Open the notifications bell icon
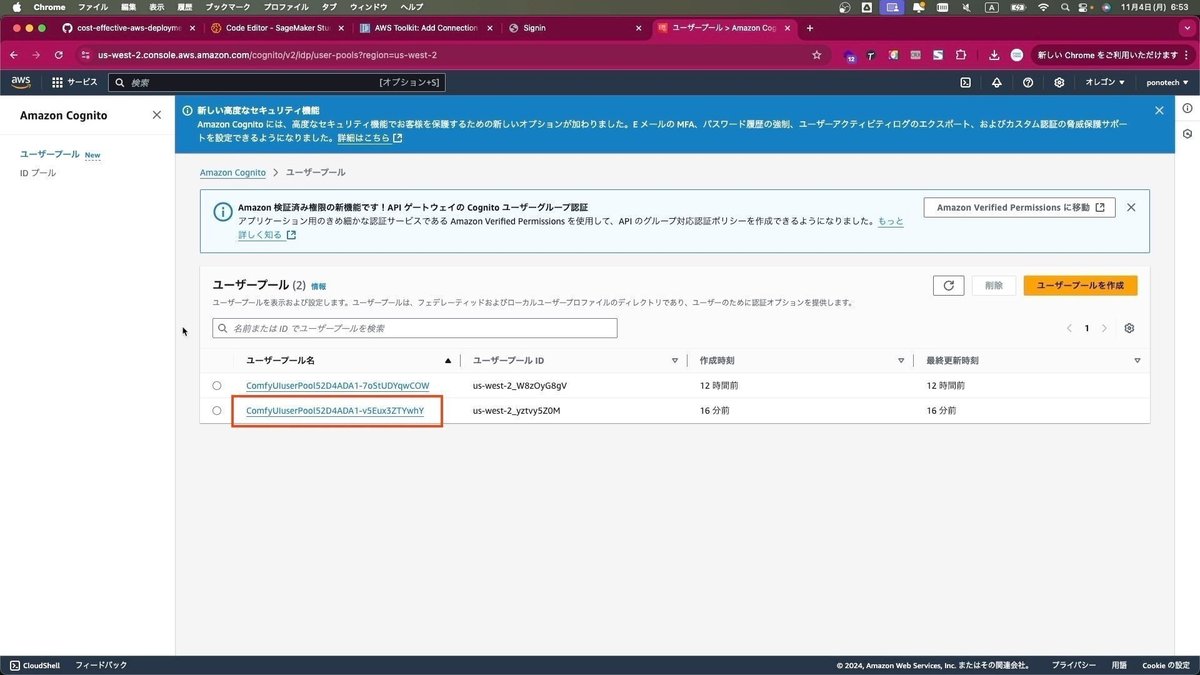Screen dimensions: 1200x675 997,82
